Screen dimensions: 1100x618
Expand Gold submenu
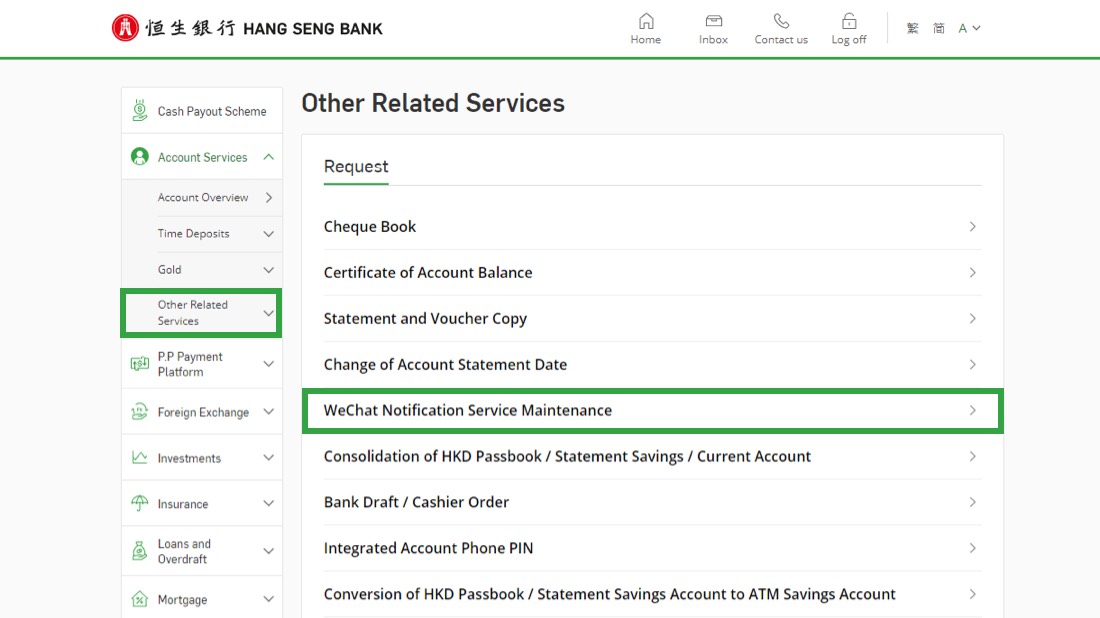point(269,270)
